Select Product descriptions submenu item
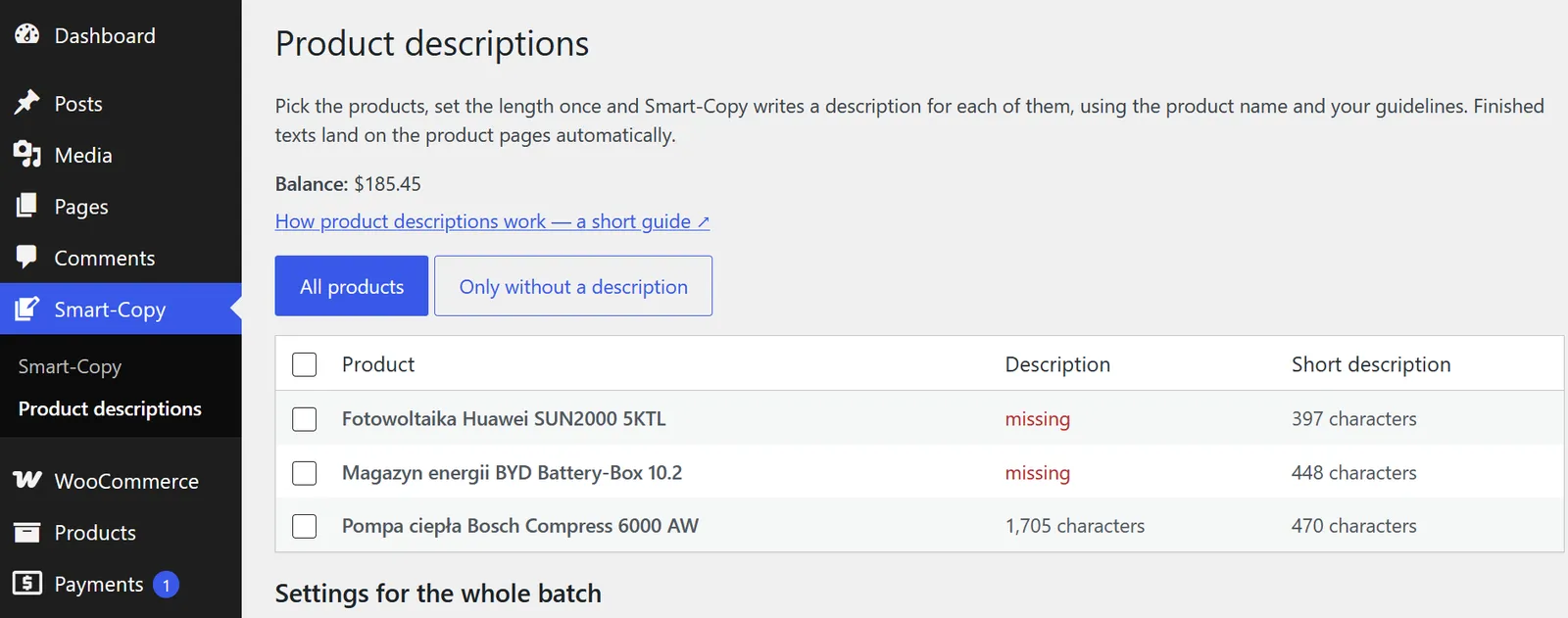 pyautogui.click(x=110, y=408)
